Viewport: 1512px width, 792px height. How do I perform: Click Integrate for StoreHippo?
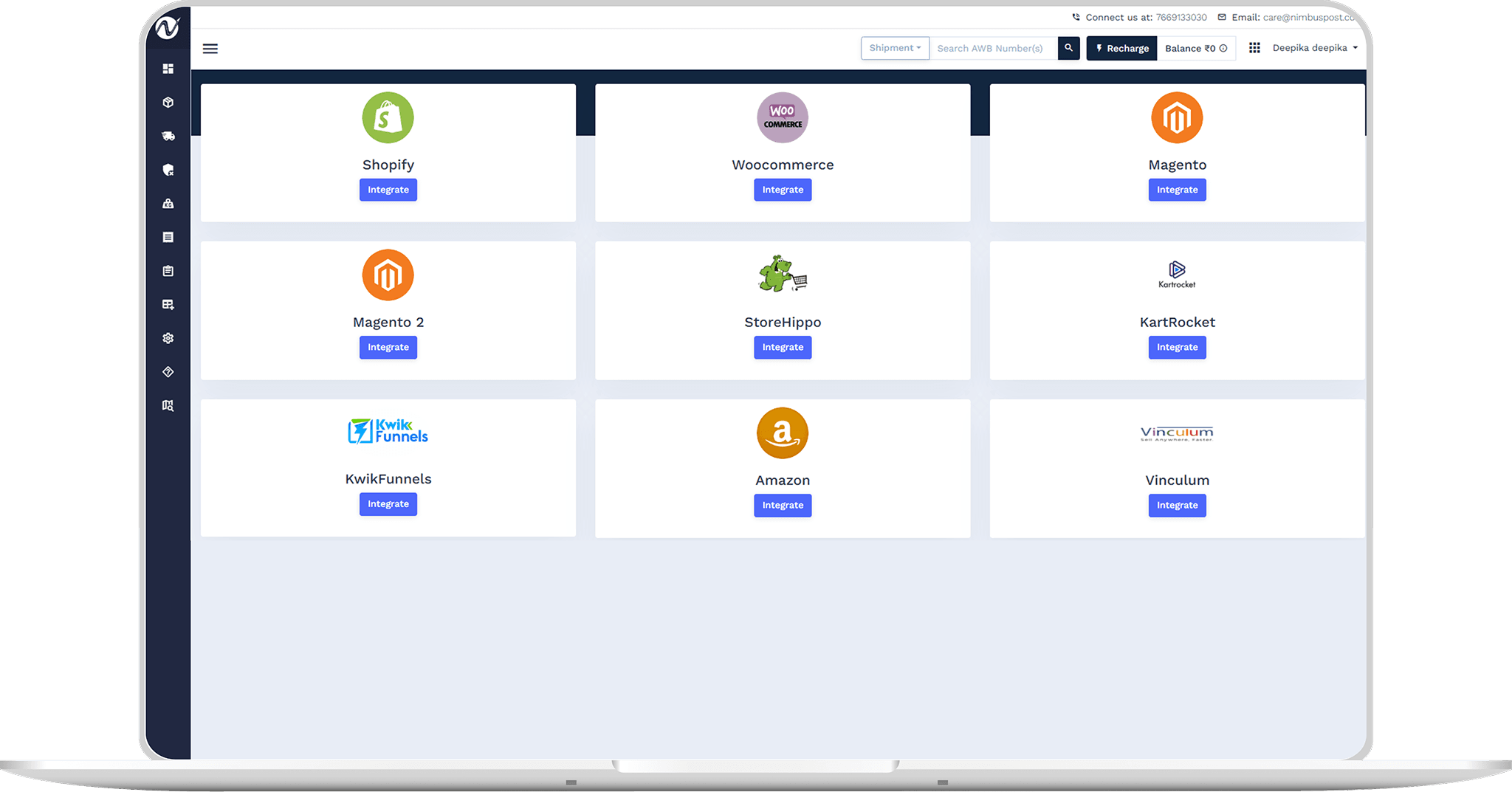click(783, 347)
